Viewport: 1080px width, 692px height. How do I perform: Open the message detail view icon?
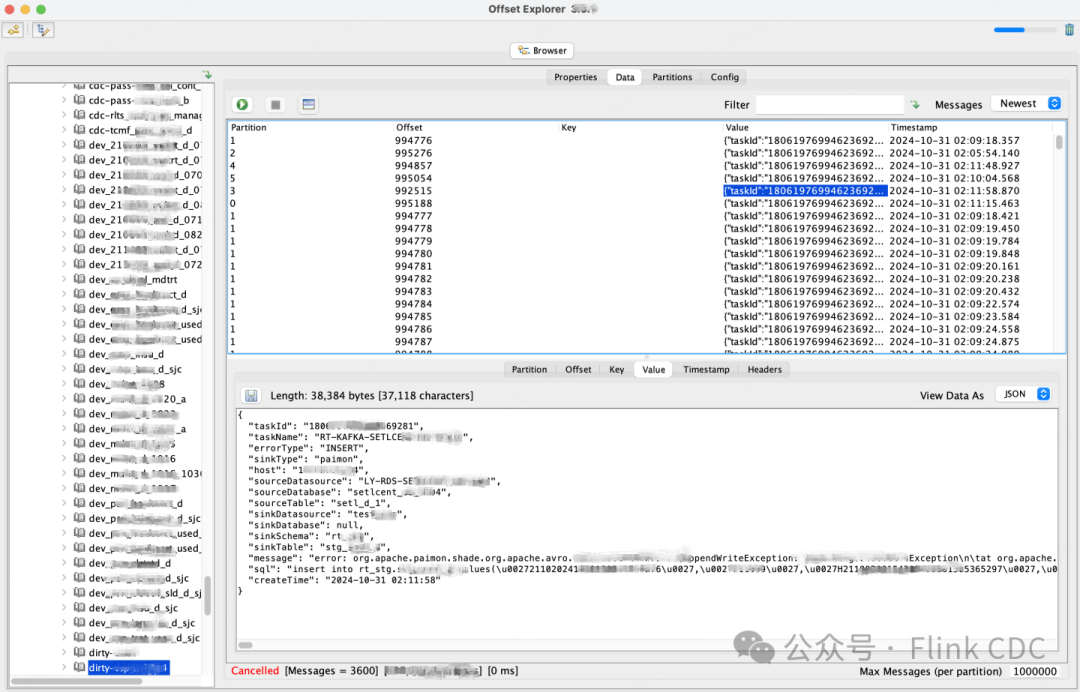click(x=309, y=105)
